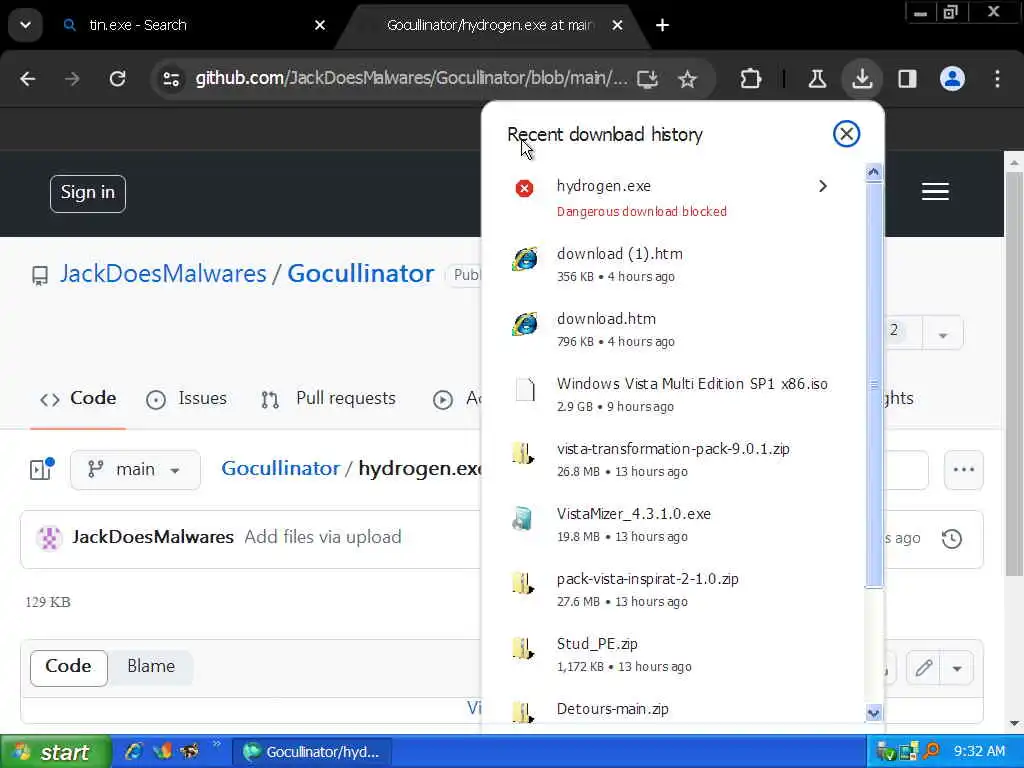Toggle the downloads toolbar icon
This screenshot has width=1024, height=768.
click(862, 79)
